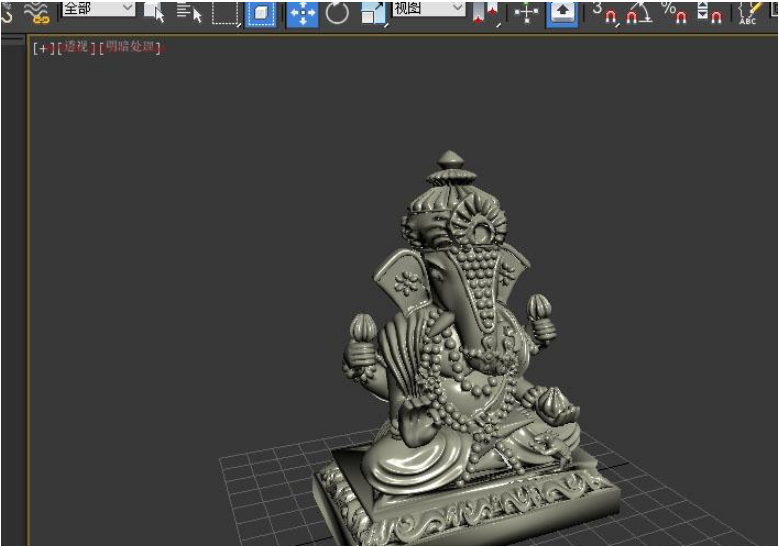Select the Bind to Space Warp tool
The image size is (779, 547).
[37, 12]
